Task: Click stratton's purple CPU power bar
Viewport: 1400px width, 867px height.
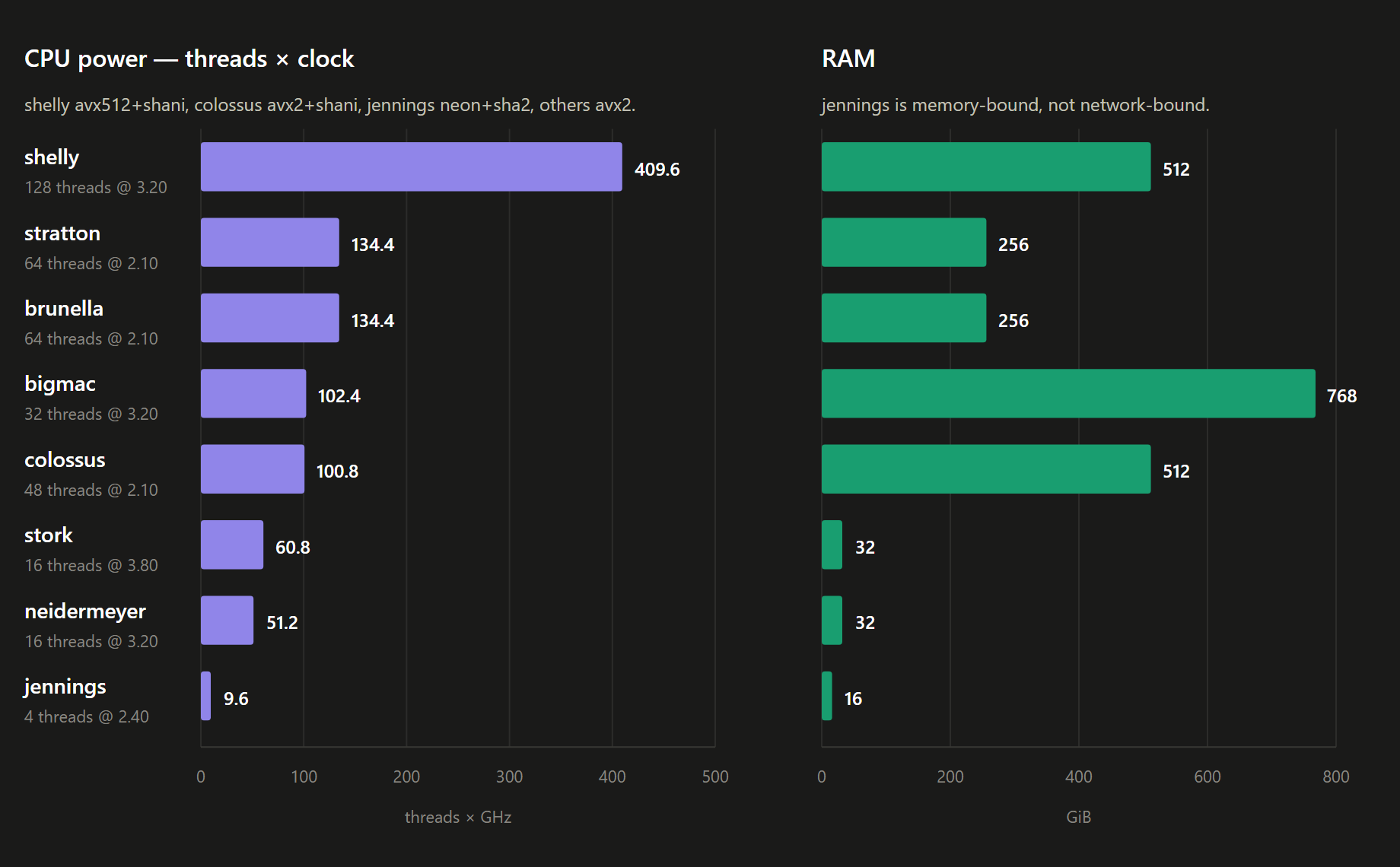Action: pos(270,243)
